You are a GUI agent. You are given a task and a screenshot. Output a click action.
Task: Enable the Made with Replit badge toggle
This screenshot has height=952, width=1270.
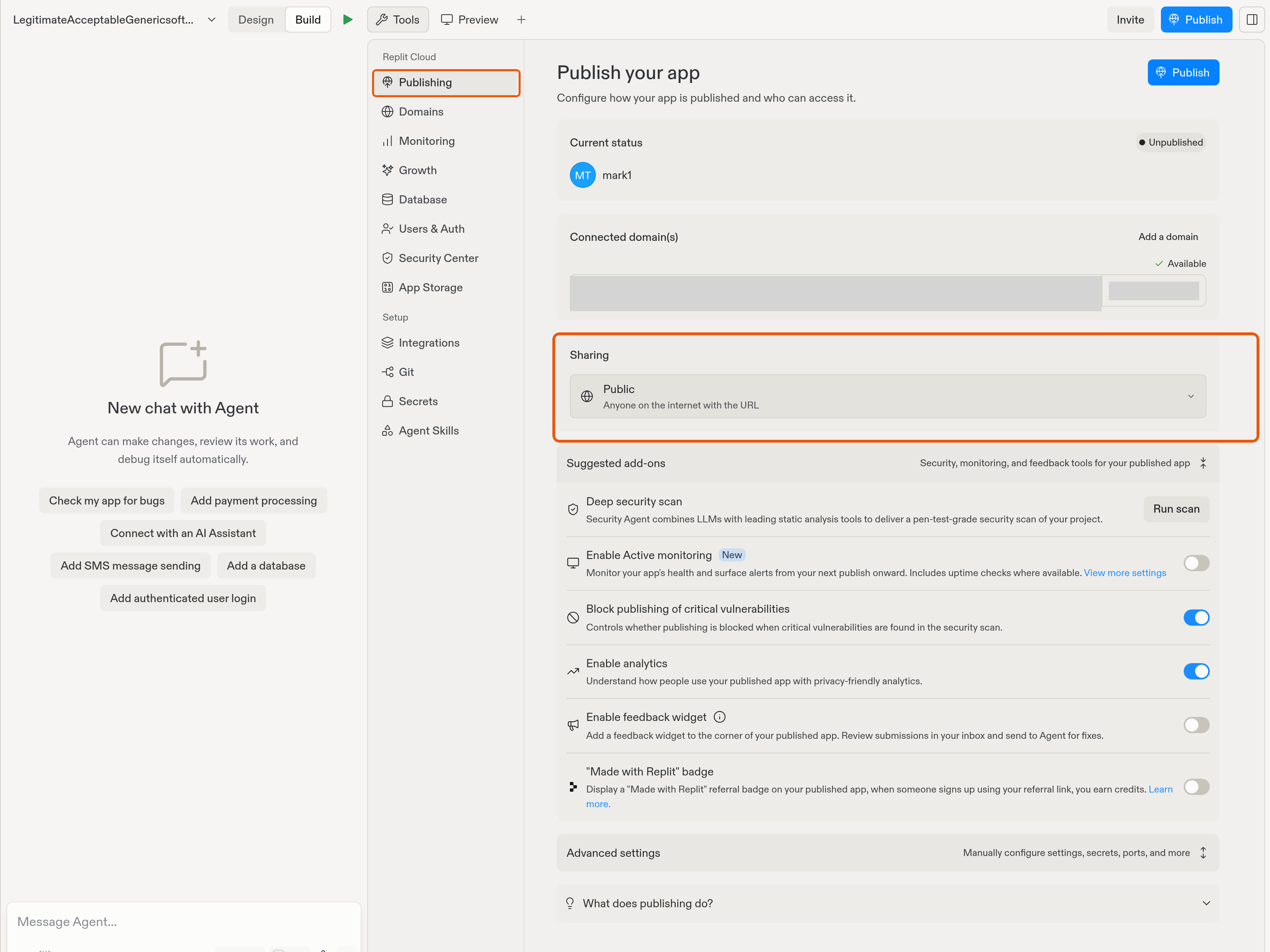(1196, 787)
